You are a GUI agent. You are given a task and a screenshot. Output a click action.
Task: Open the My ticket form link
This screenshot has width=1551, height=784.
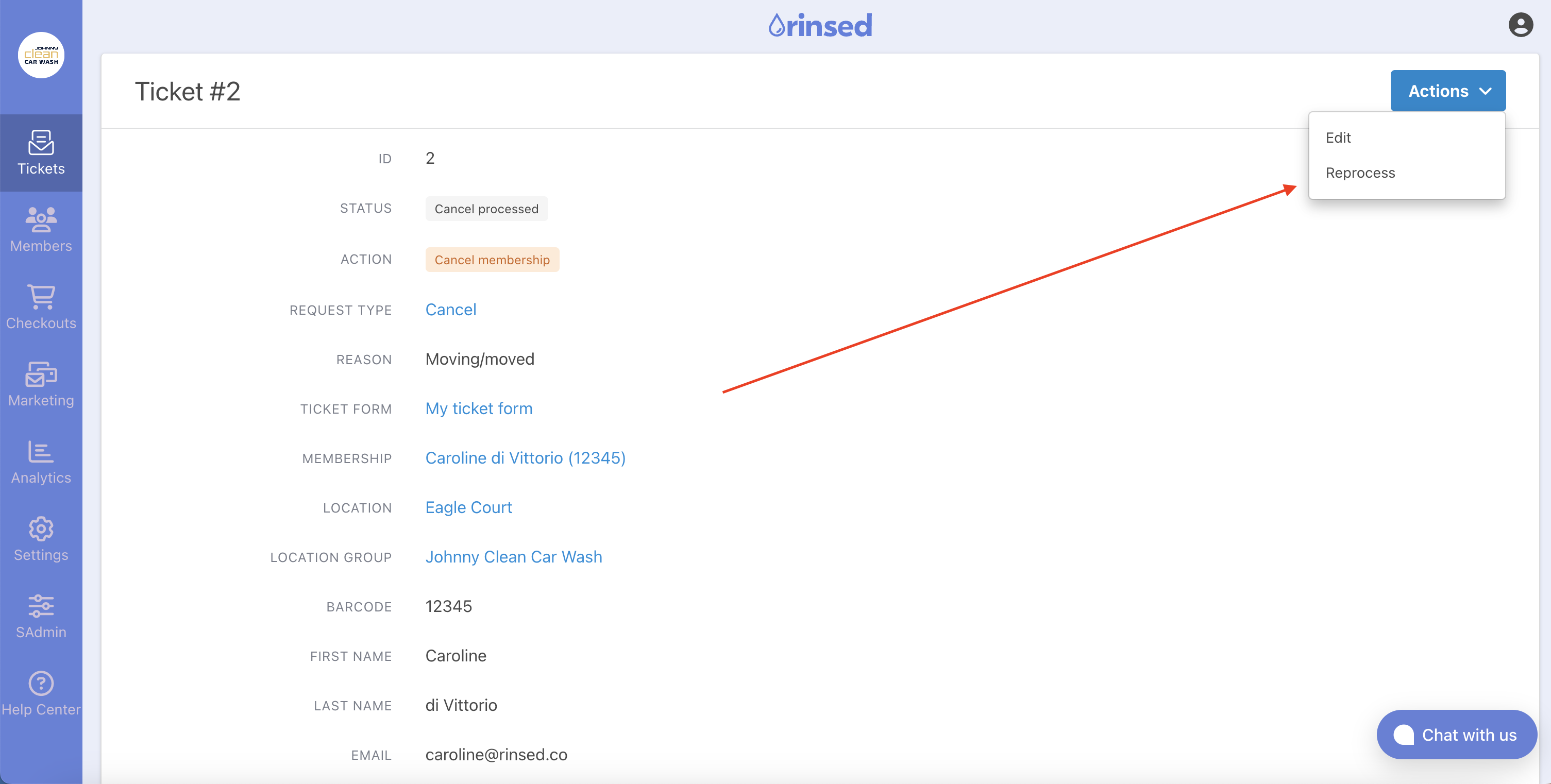click(479, 408)
